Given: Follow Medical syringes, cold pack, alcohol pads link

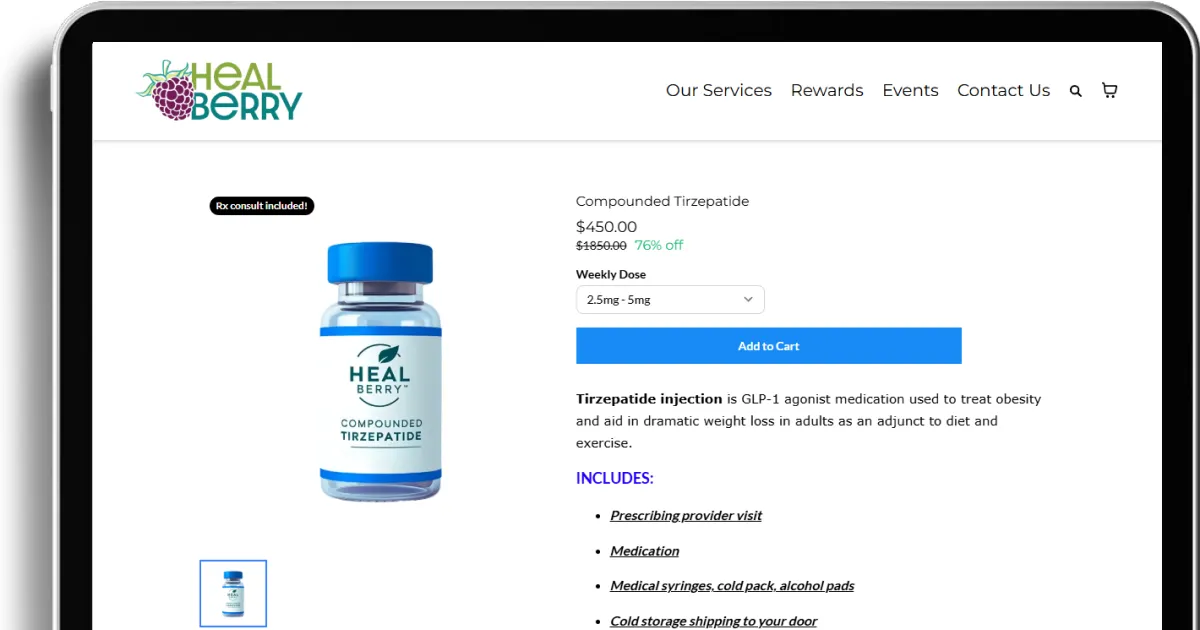Looking at the screenshot, I should coord(732,586).
